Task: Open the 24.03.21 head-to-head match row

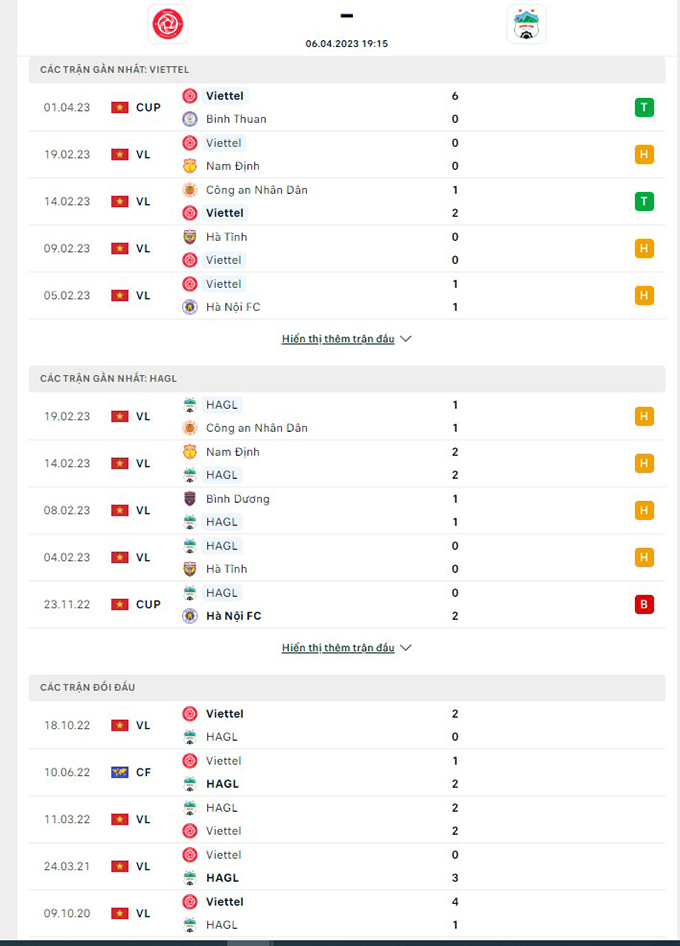Action: (347, 866)
